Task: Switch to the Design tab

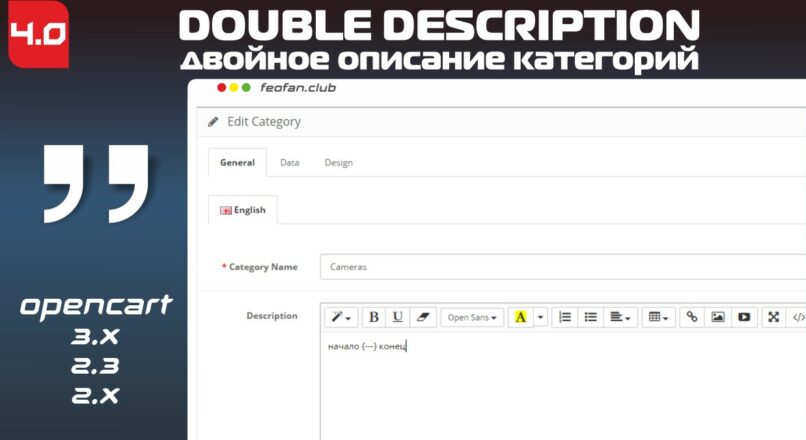Action: pyautogui.click(x=339, y=162)
